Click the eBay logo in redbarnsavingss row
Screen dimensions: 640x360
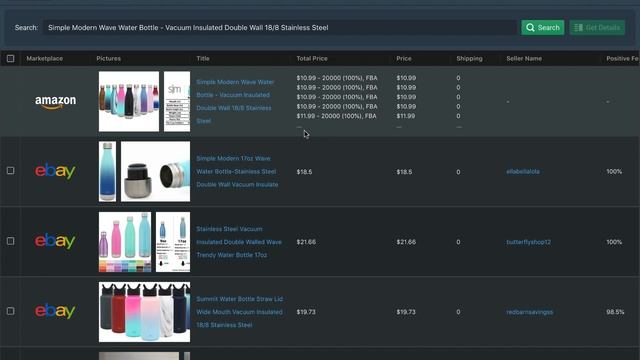55,311
